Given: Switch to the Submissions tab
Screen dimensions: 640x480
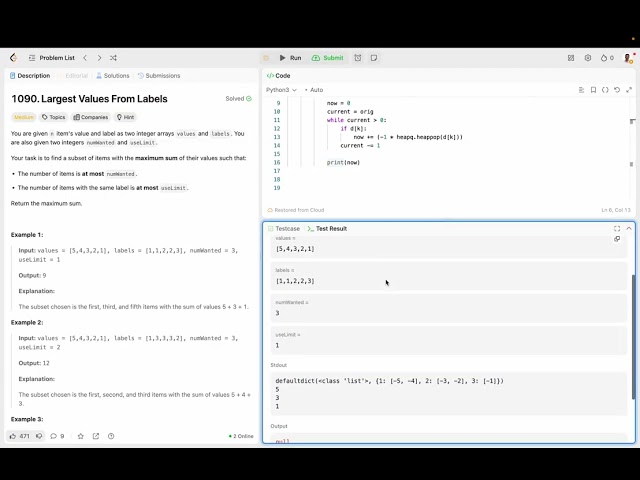Looking at the screenshot, I should [159, 76].
